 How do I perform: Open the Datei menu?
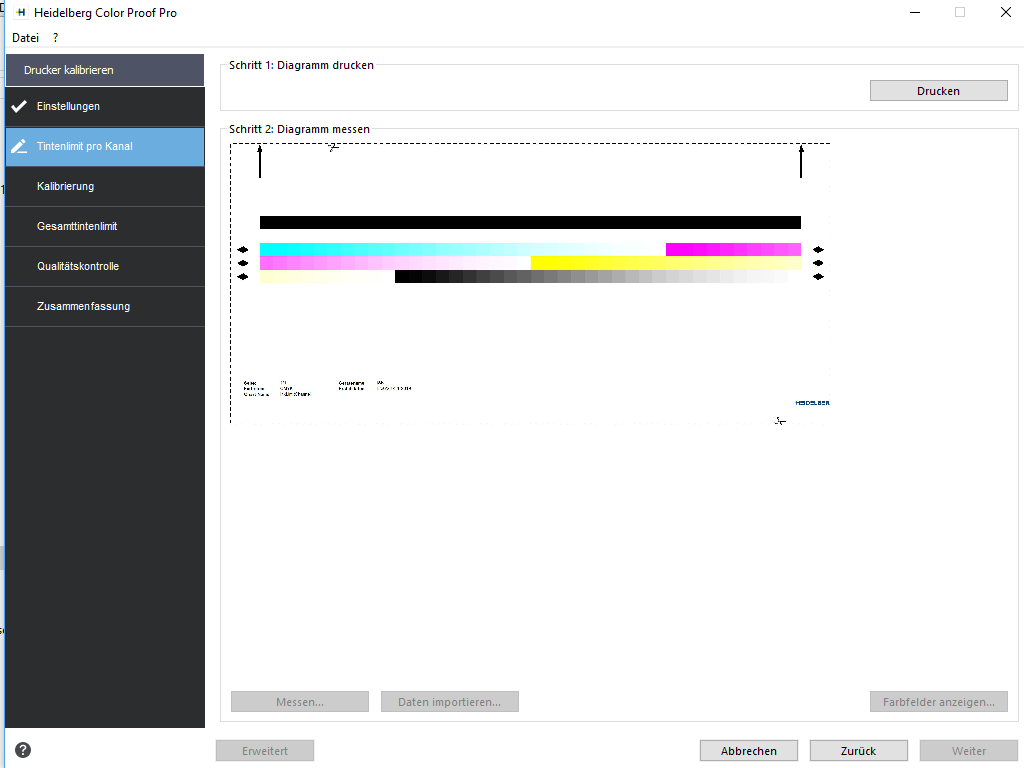coord(25,38)
